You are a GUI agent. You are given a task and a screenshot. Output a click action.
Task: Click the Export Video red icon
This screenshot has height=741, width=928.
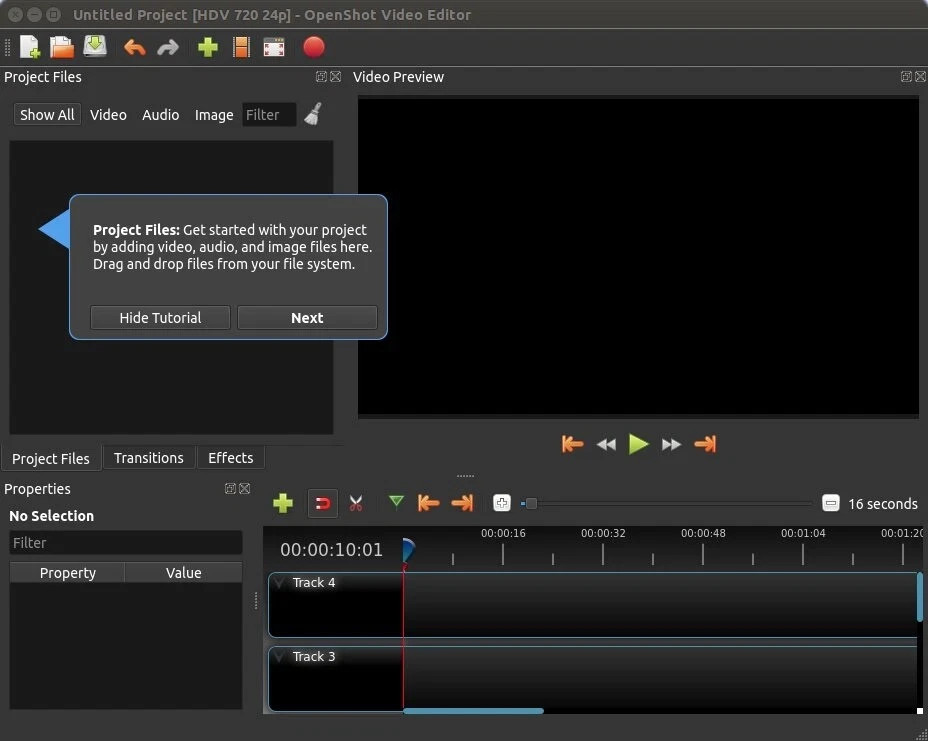click(313, 47)
